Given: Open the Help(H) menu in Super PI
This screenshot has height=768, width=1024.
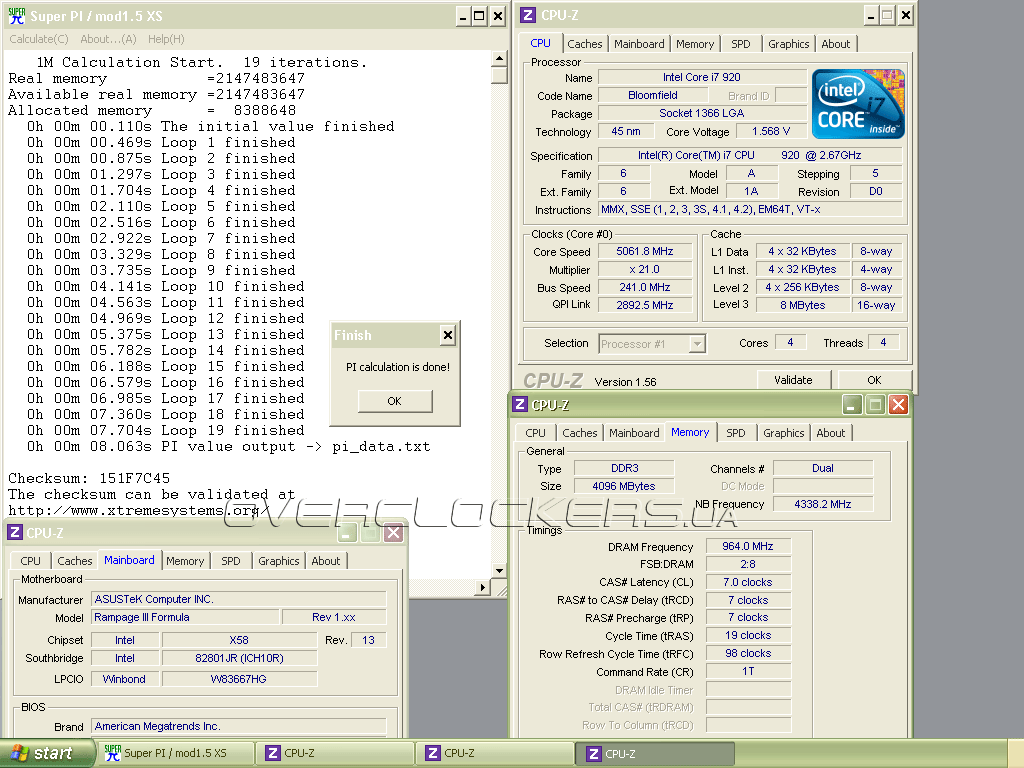Looking at the screenshot, I should (166, 39).
